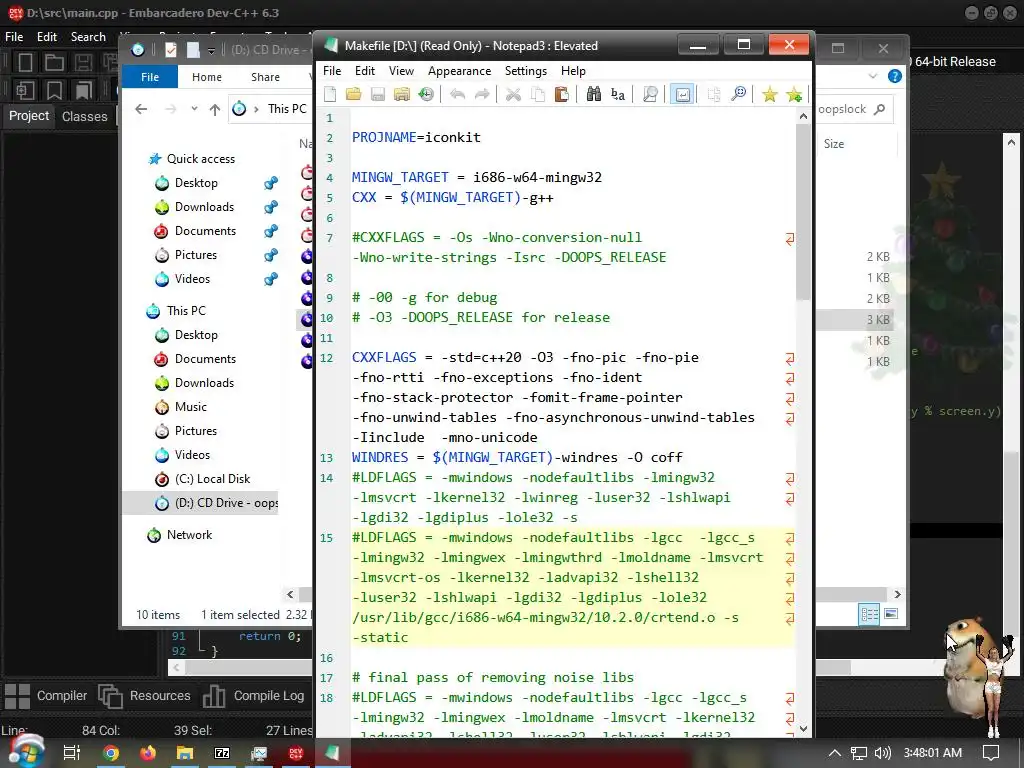
Task: Click Up one level arrow in File Explorer
Action: coord(214,109)
